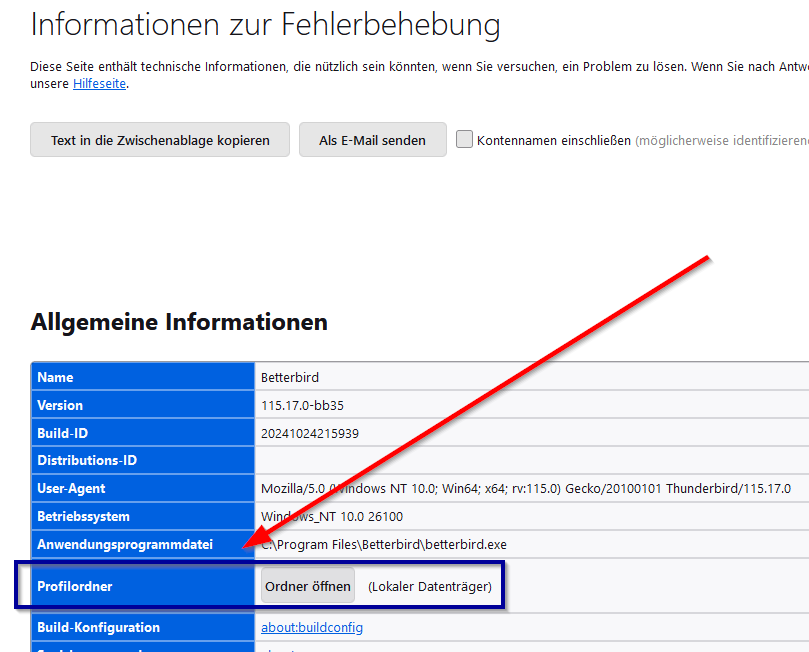Click the 'Allgemeine Informationen' heading
Screen dimensions: 809x652
pyautogui.click(x=179, y=322)
